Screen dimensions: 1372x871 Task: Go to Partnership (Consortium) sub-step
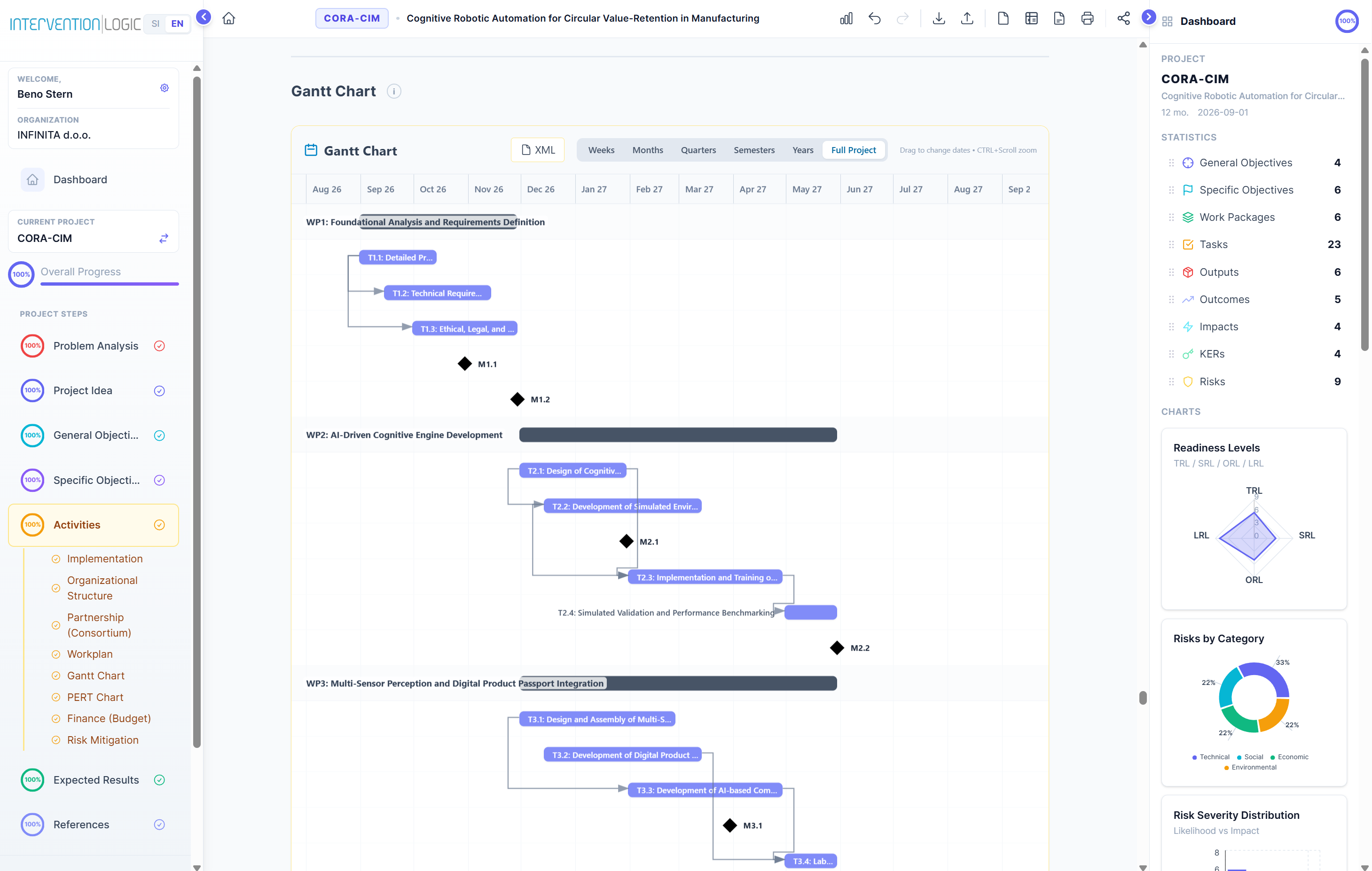click(99, 625)
